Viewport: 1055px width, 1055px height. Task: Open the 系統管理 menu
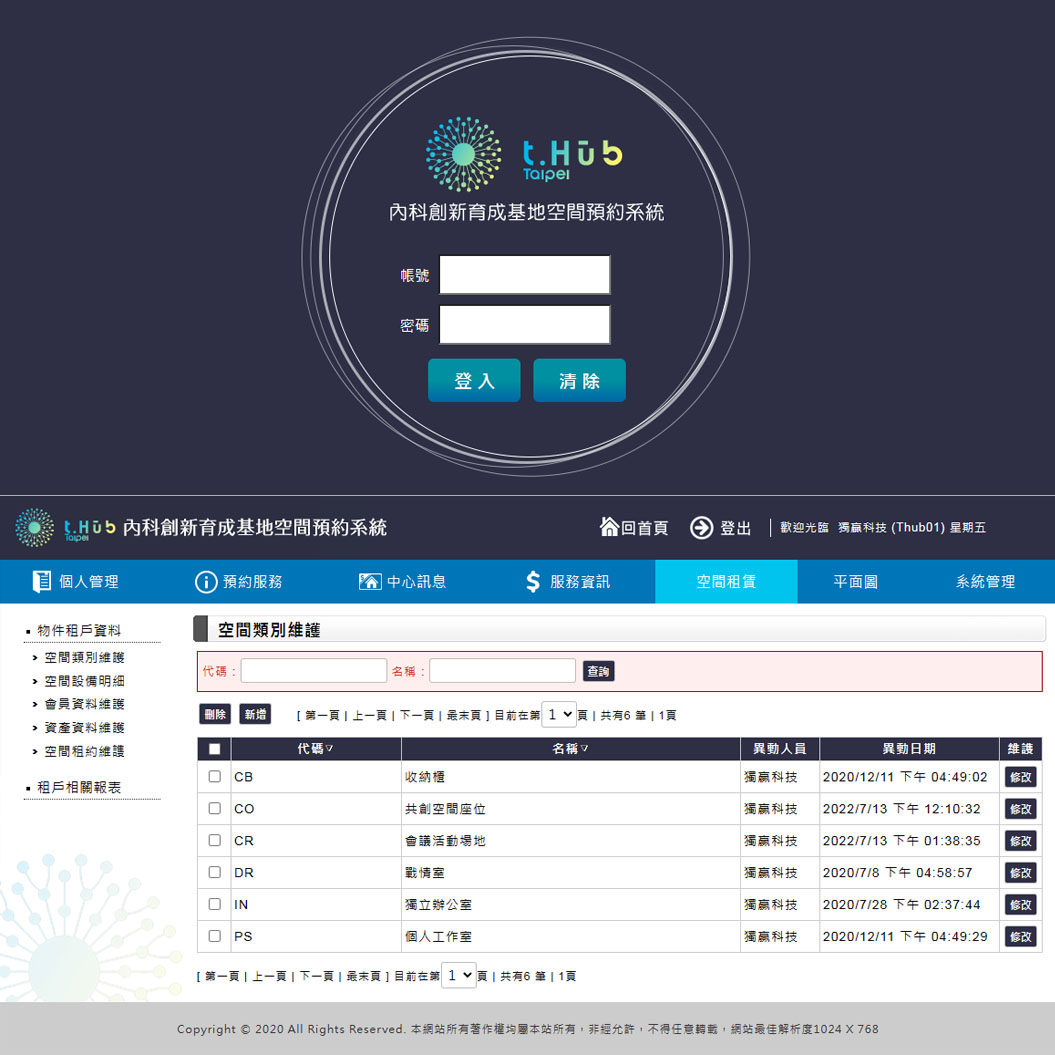pyautogui.click(x=985, y=581)
